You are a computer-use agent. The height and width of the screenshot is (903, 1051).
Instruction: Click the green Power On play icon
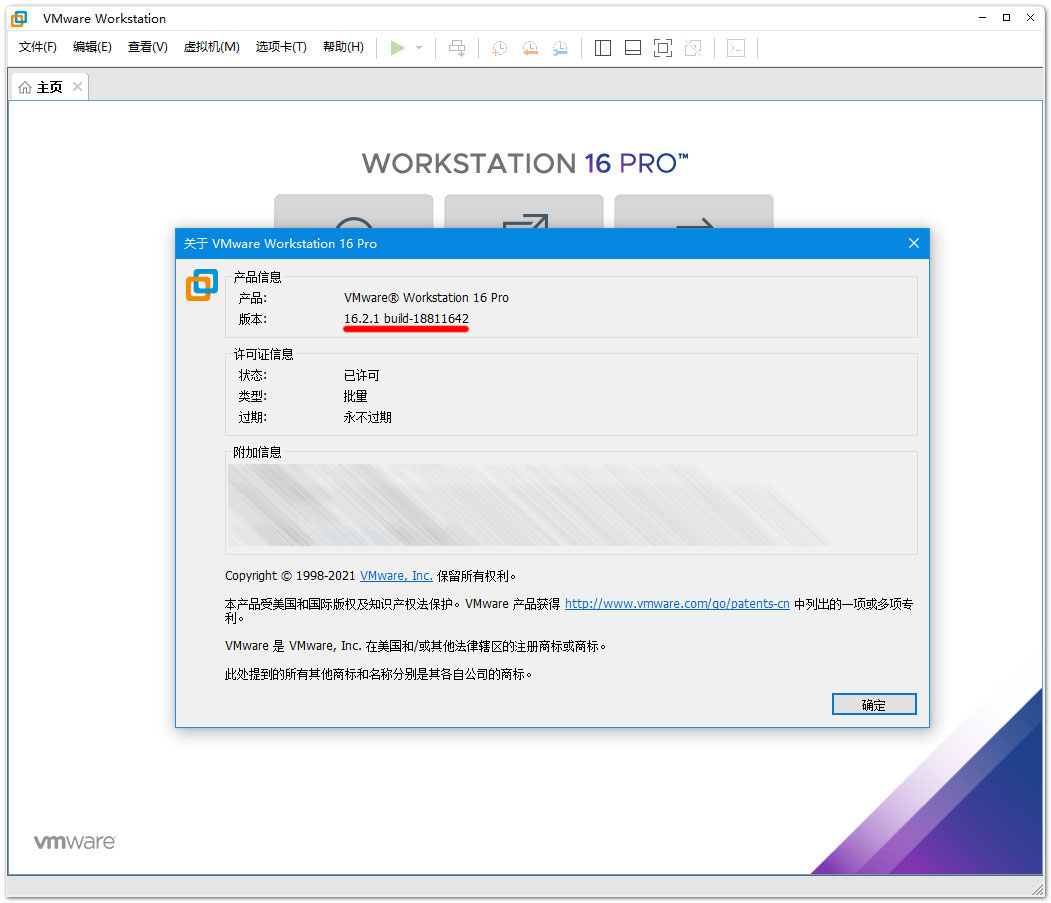(397, 48)
